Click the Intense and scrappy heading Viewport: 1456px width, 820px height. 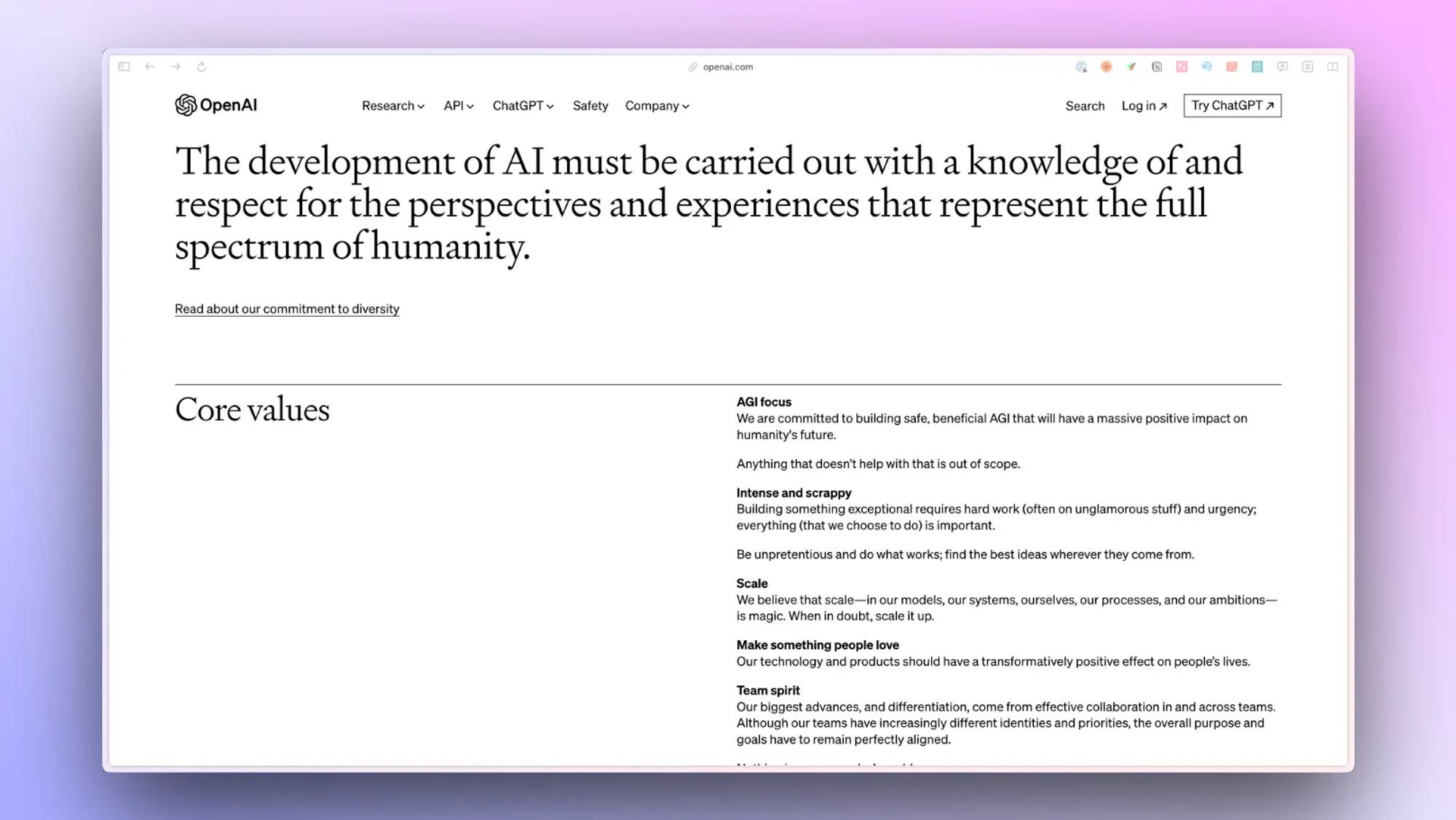point(794,493)
